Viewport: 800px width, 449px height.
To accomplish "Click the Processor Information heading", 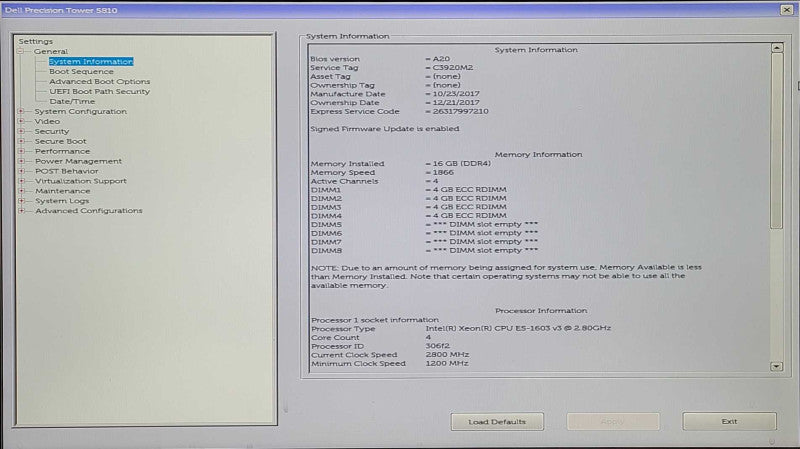I will click(x=541, y=310).
